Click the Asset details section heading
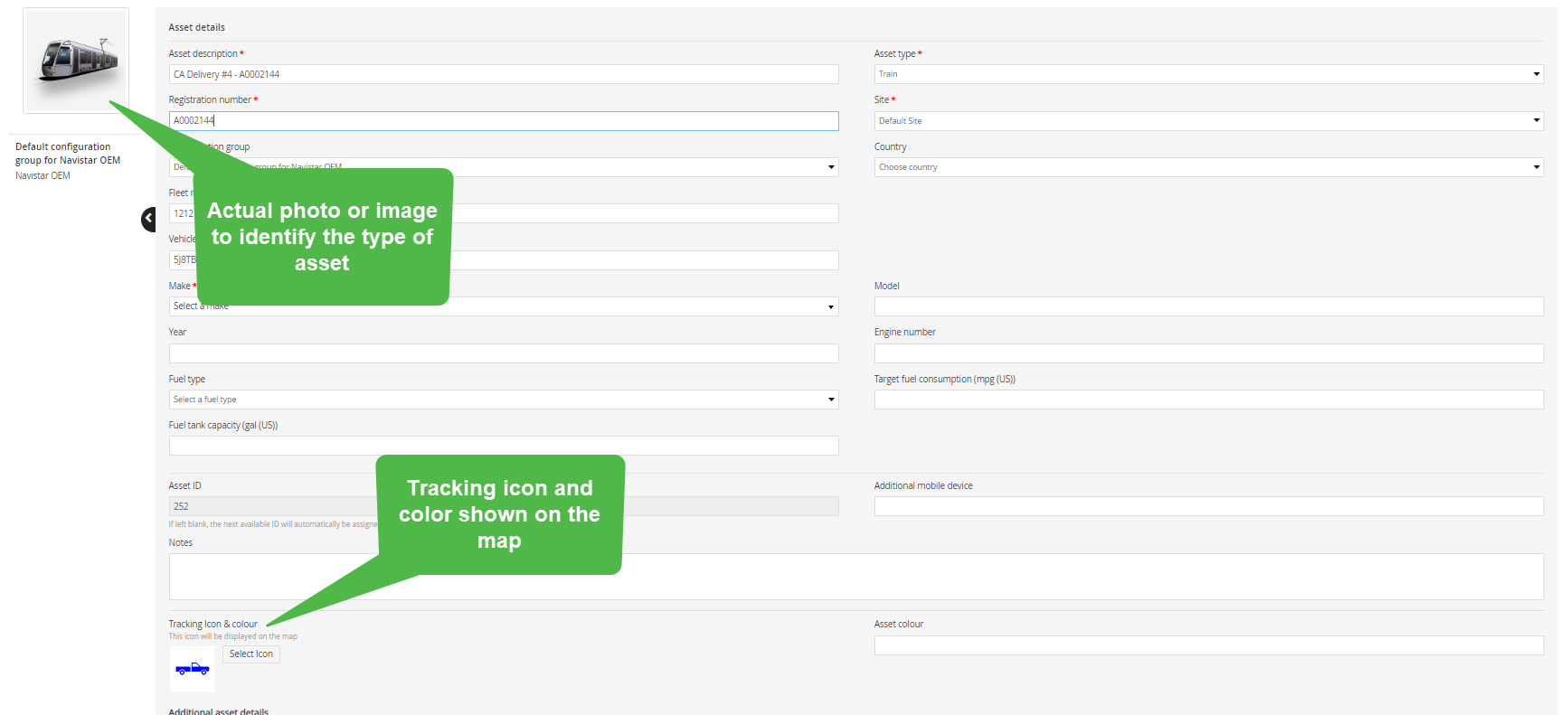Viewport: 1568px width, 715px height. pos(196,27)
